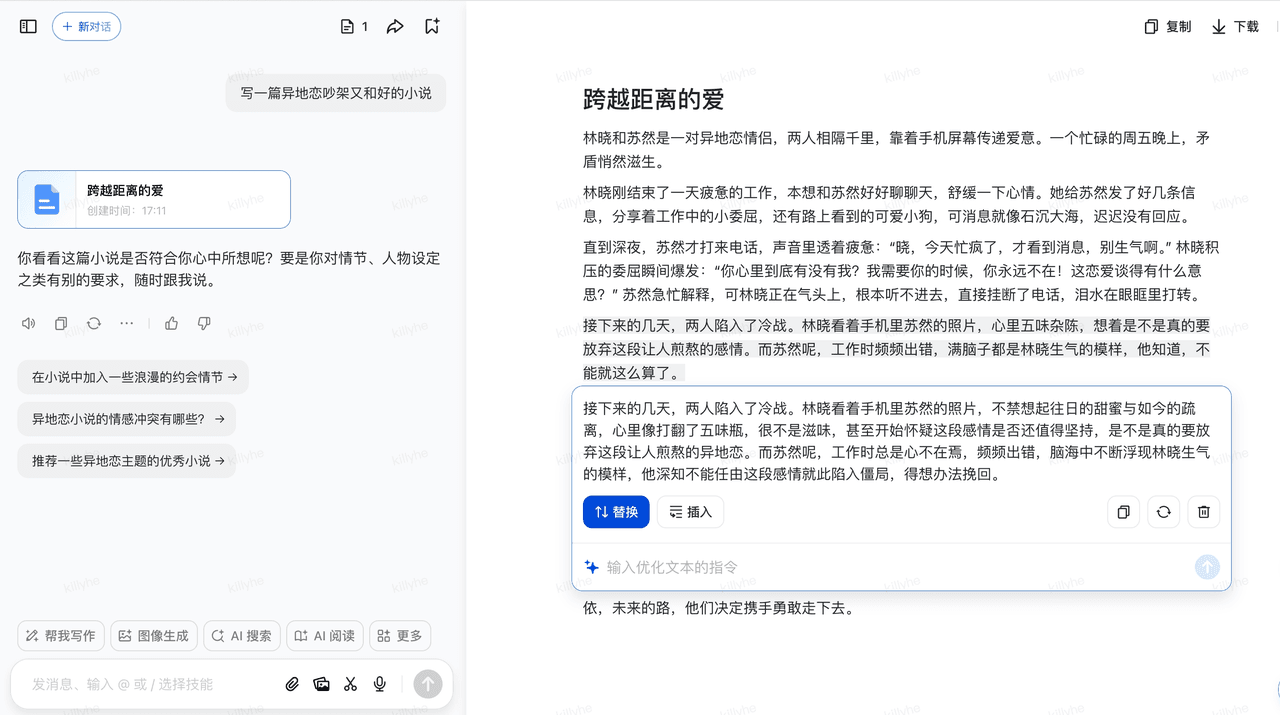Viewport: 1280px width, 715px height.
Task: Give the reply a thumbs up
Action: point(172,323)
